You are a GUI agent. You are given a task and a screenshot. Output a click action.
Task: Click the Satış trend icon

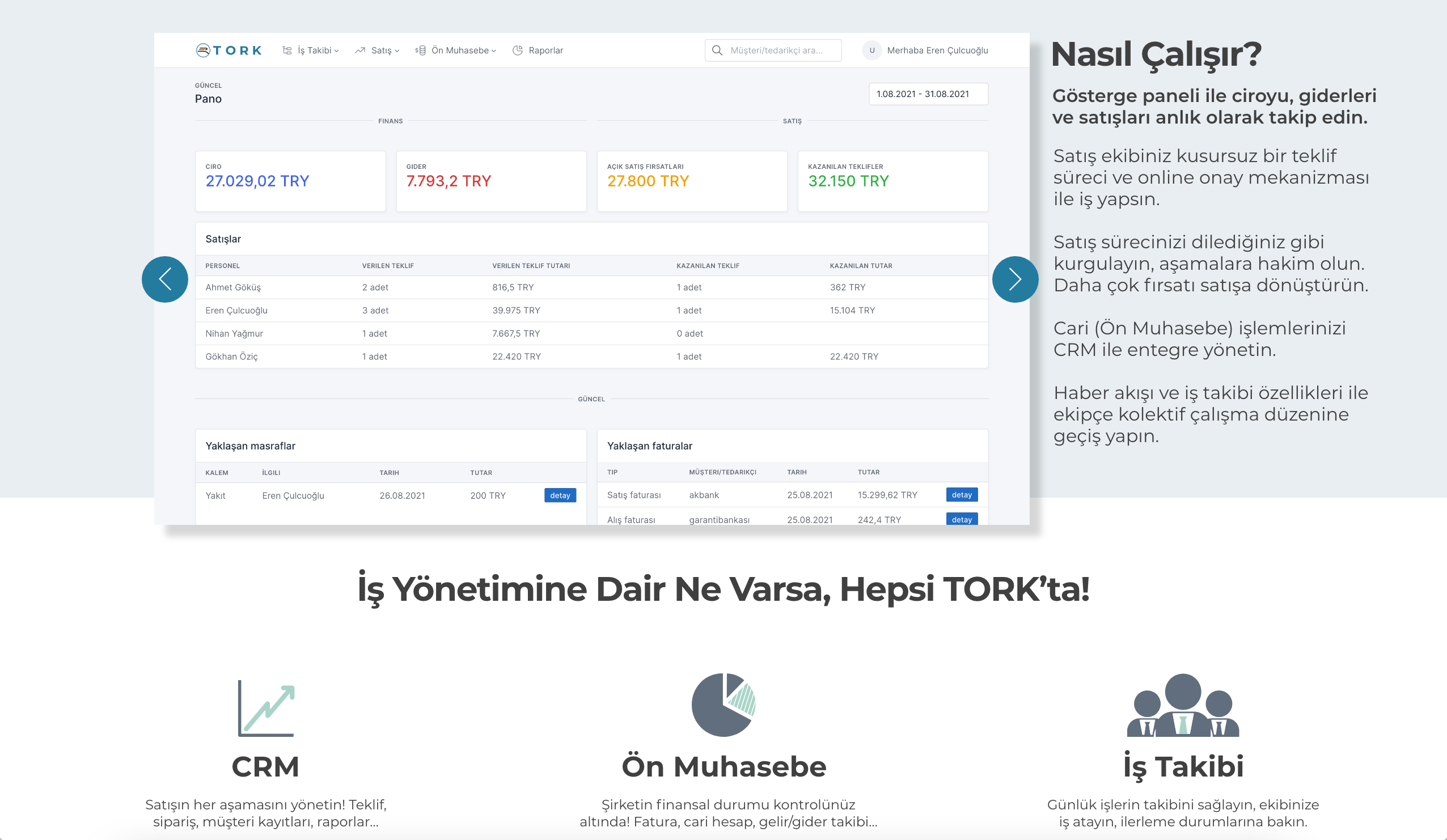[x=360, y=50]
